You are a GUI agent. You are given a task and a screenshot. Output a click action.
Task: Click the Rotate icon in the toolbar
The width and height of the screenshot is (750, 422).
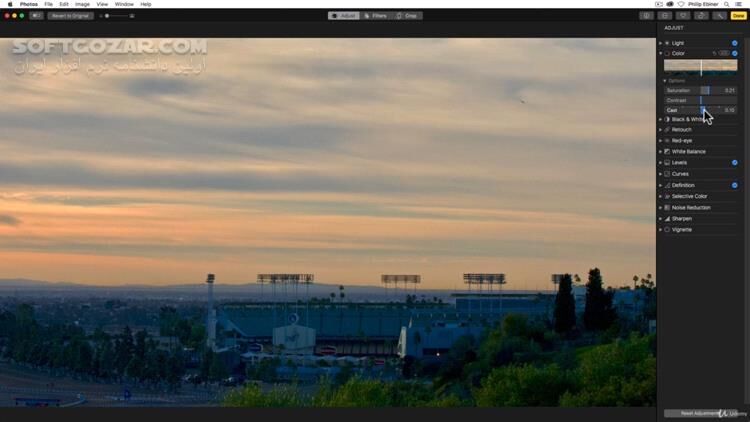701,15
